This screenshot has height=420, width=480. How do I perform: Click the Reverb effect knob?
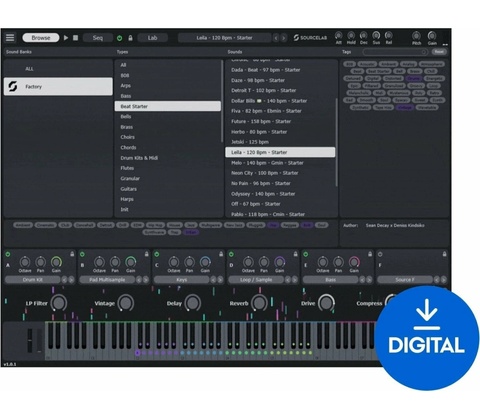coord(259,303)
